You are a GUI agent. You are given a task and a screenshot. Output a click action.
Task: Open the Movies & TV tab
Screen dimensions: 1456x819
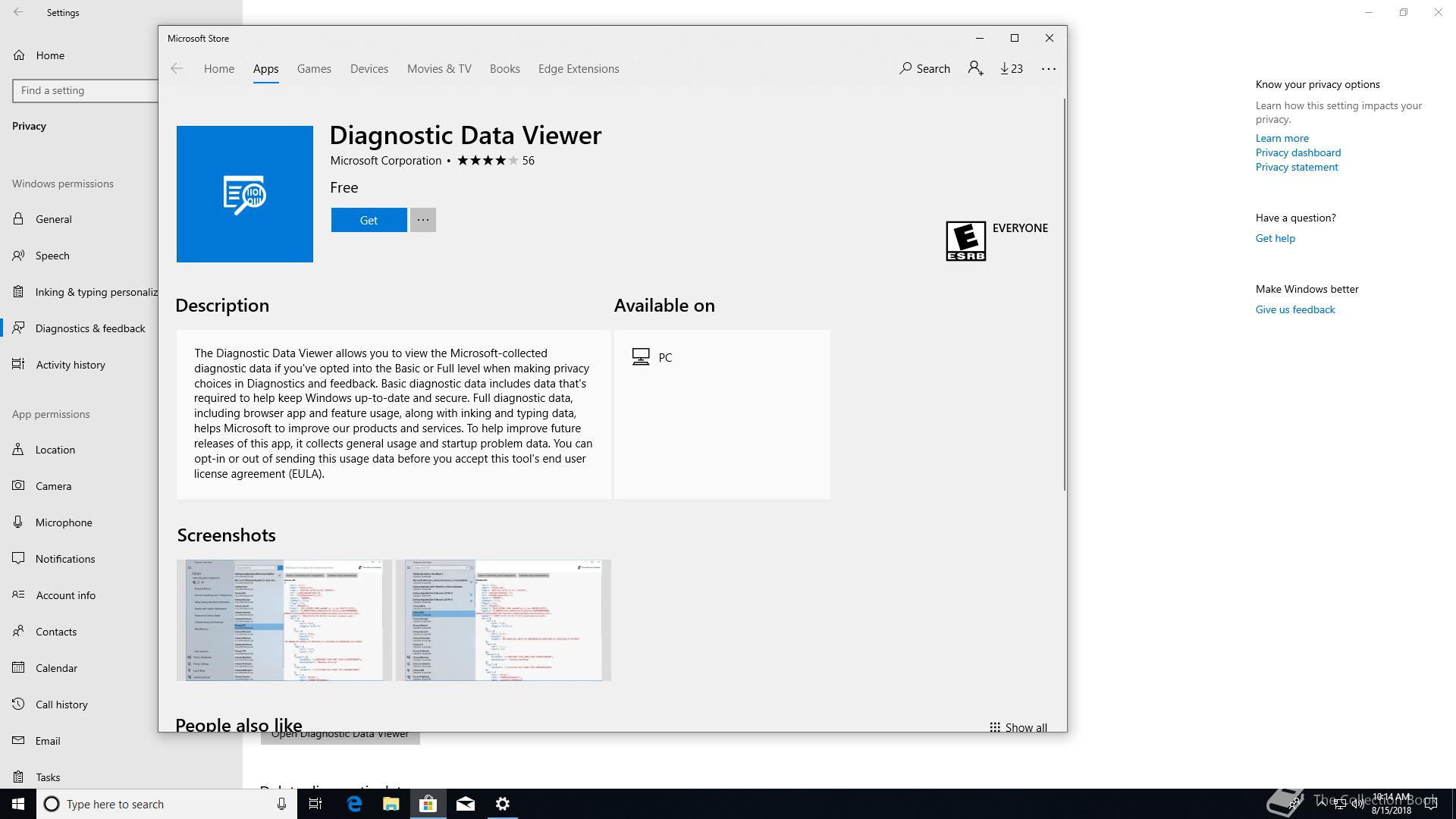click(x=439, y=69)
